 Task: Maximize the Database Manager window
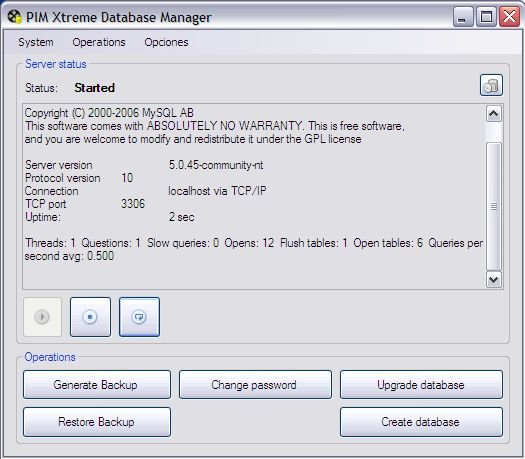coord(486,16)
